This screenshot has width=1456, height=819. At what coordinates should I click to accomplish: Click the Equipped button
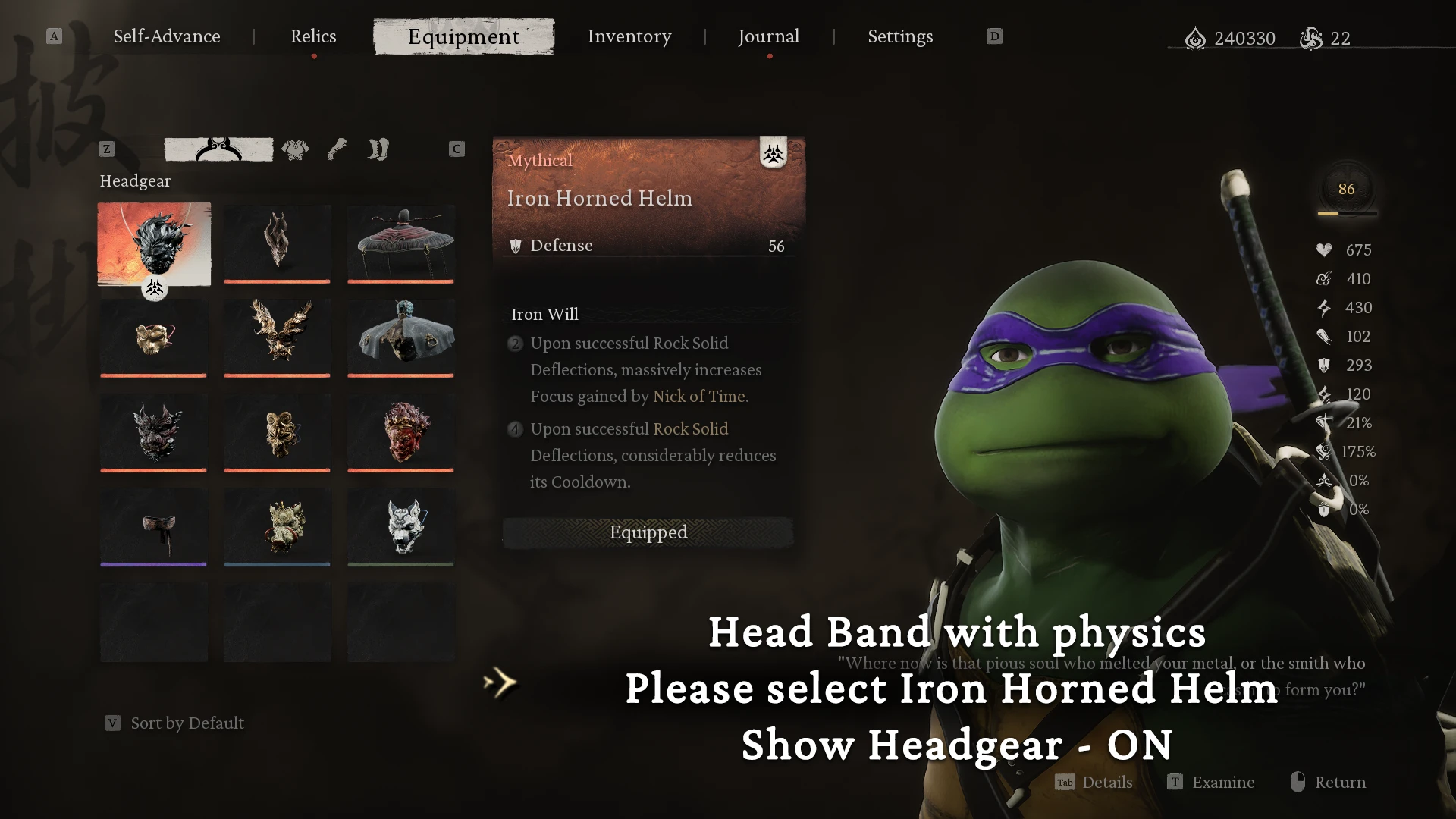click(648, 532)
